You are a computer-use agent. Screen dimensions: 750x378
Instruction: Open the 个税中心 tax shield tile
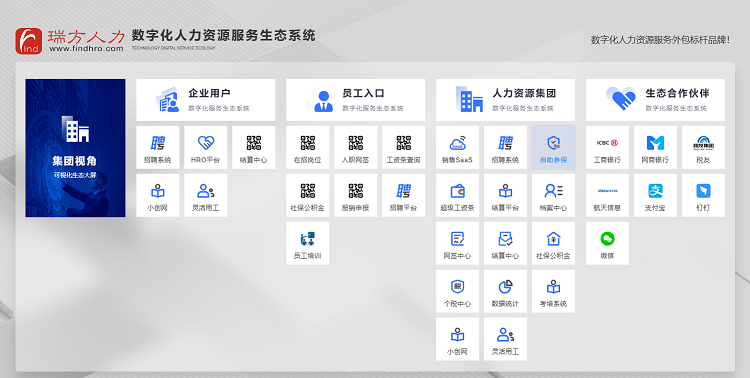click(x=457, y=291)
